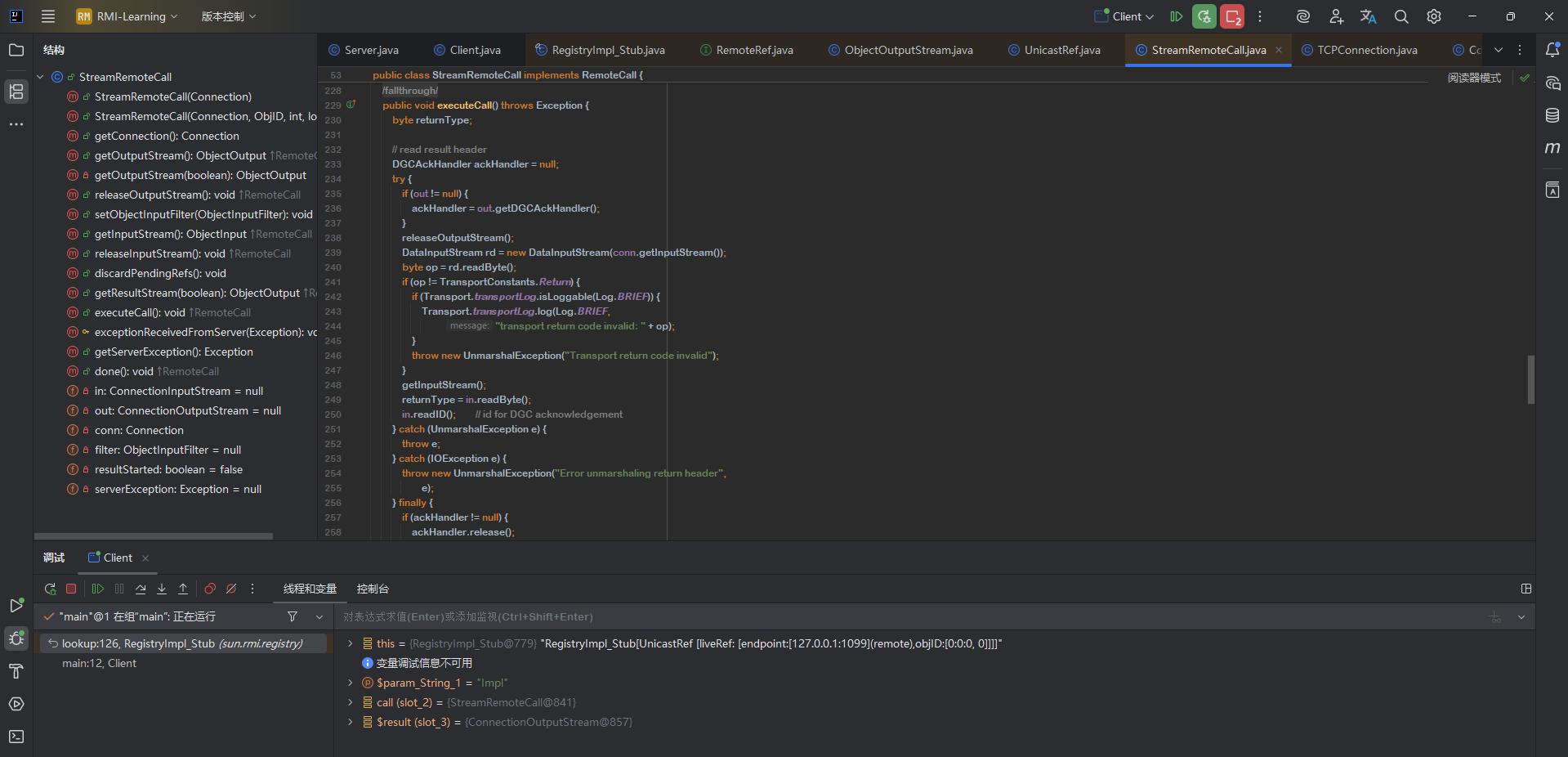Click the Step Out arrow icon
Image resolution: width=1568 pixels, height=757 pixels.
[x=183, y=589]
